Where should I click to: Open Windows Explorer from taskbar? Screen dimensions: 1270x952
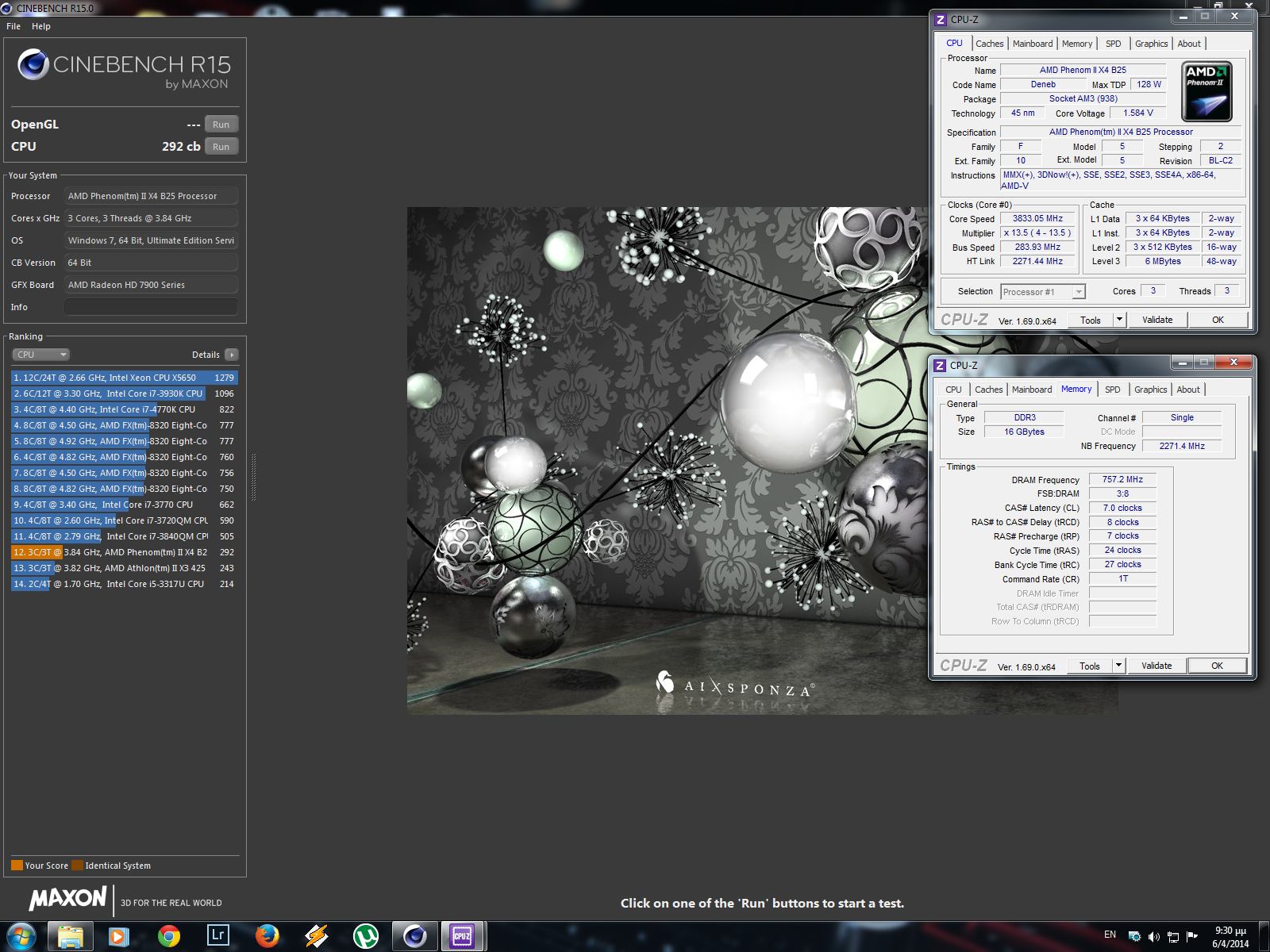[x=71, y=937]
